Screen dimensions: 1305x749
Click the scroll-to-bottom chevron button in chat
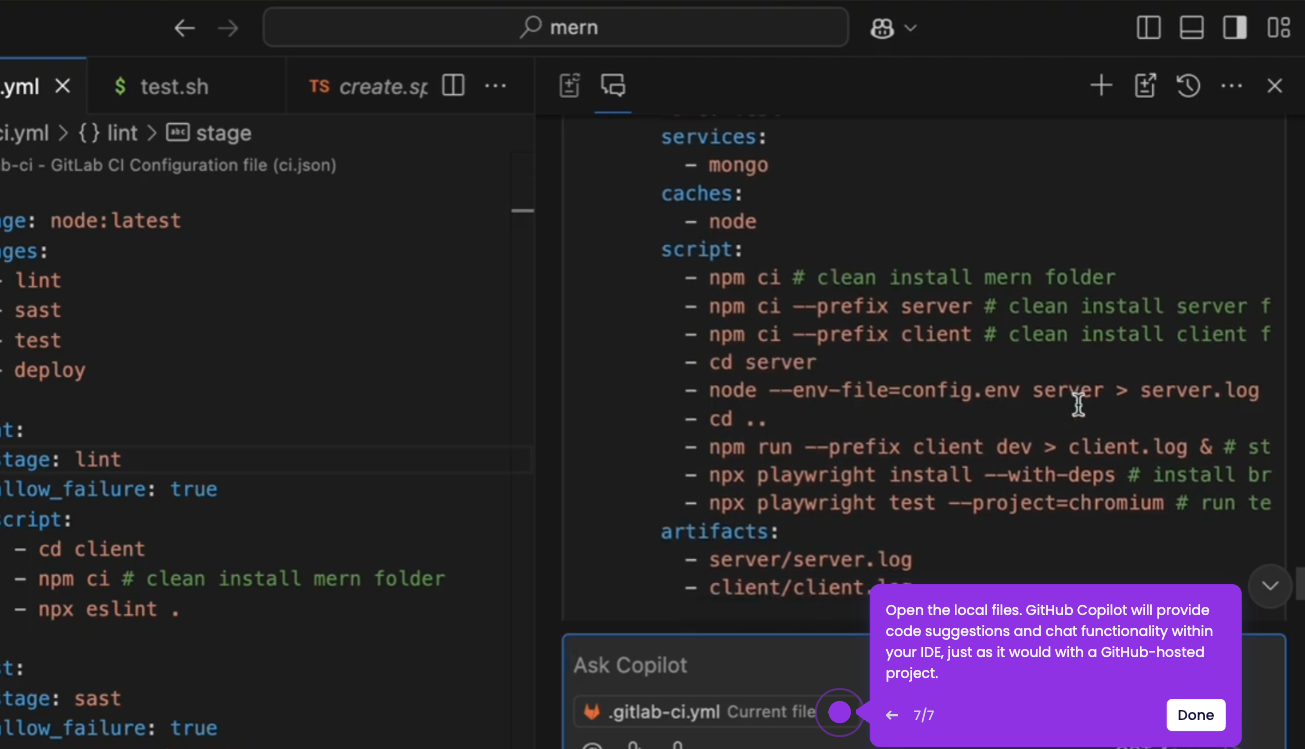[x=1270, y=585]
